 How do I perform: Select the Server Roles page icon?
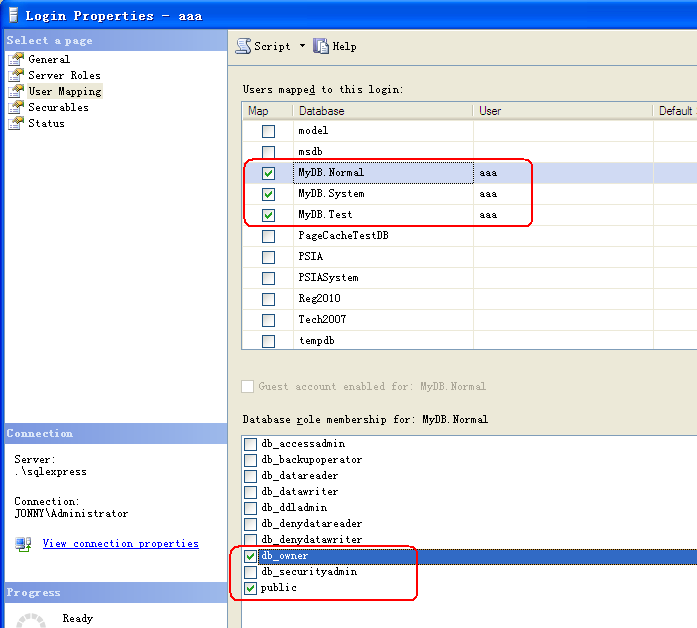click(15, 75)
